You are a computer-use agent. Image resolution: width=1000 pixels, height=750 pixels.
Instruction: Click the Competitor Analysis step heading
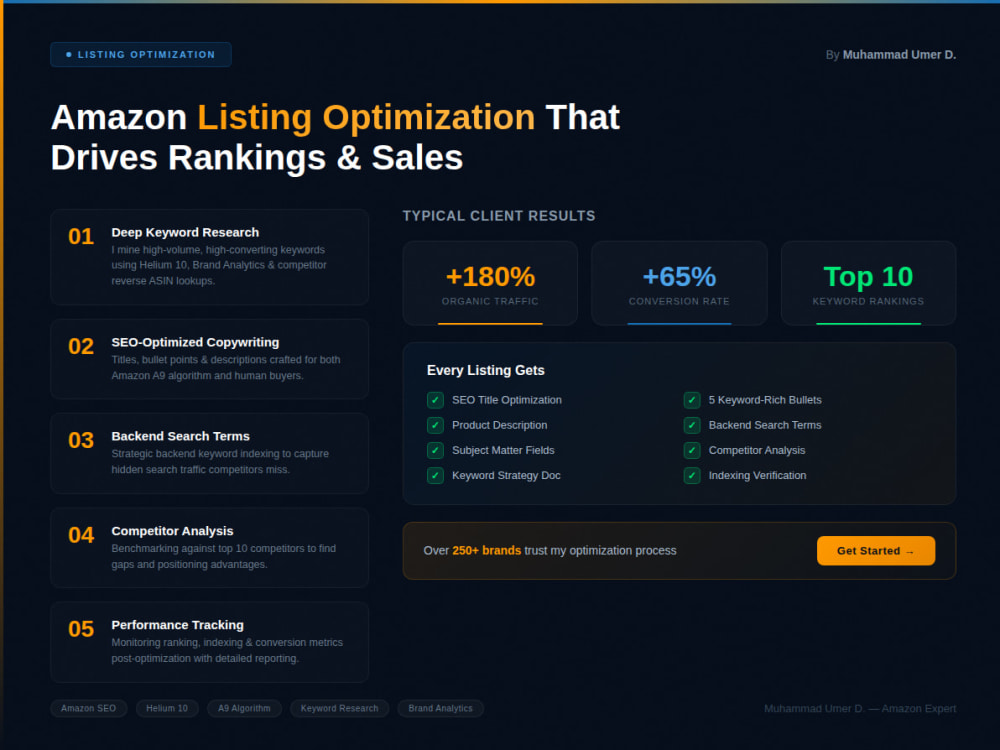tap(172, 531)
